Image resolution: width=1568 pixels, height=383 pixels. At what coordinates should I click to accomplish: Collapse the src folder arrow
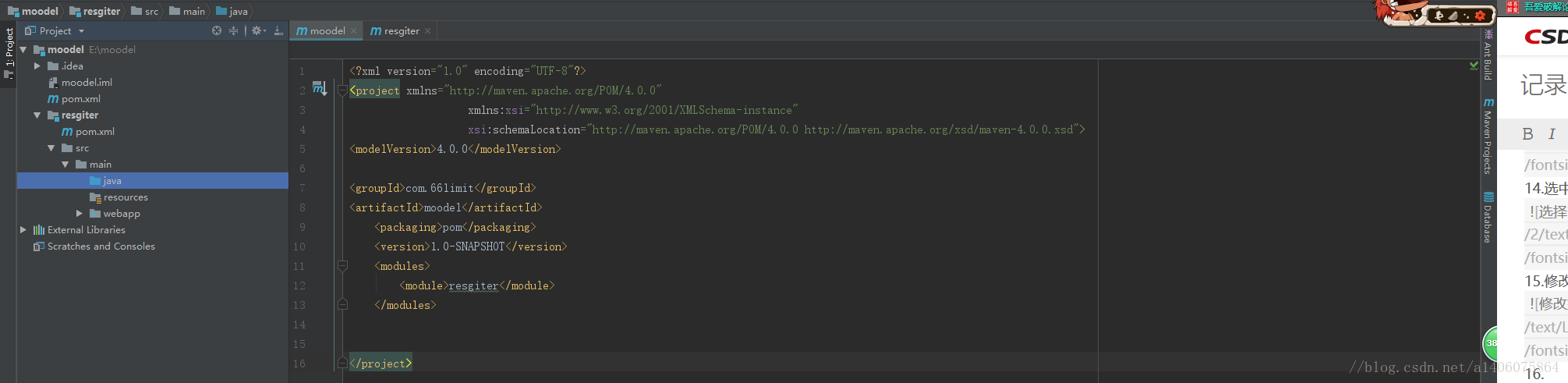pos(51,148)
